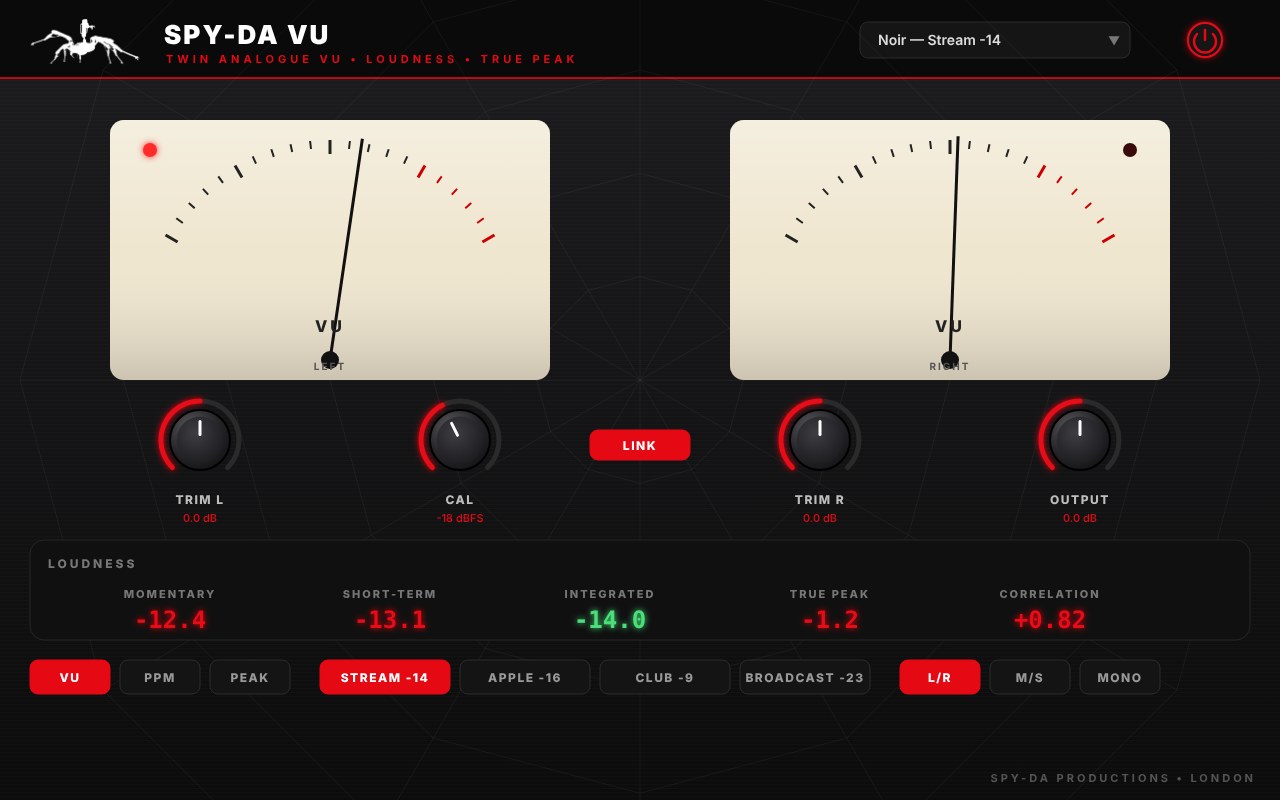Screen dimensions: 1280x800
Task: Click the TRIM L knob
Action: [200, 440]
